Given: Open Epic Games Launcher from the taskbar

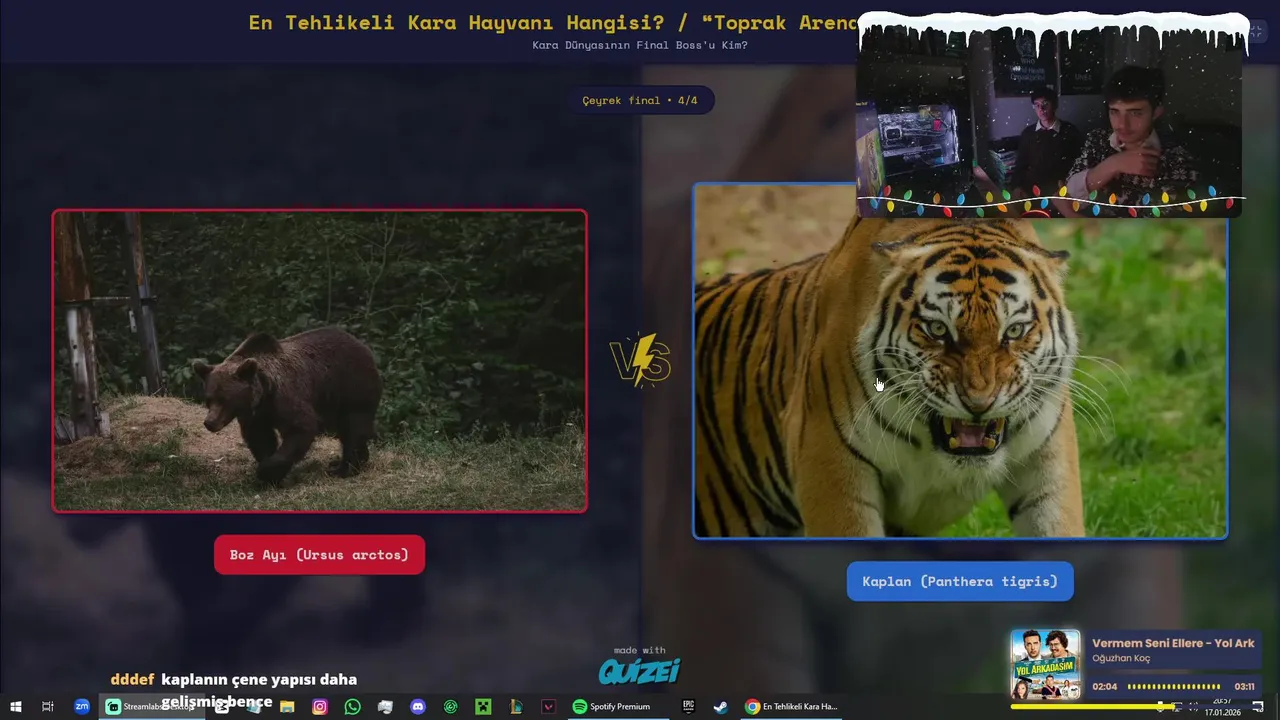Looking at the screenshot, I should pyautogui.click(x=688, y=707).
